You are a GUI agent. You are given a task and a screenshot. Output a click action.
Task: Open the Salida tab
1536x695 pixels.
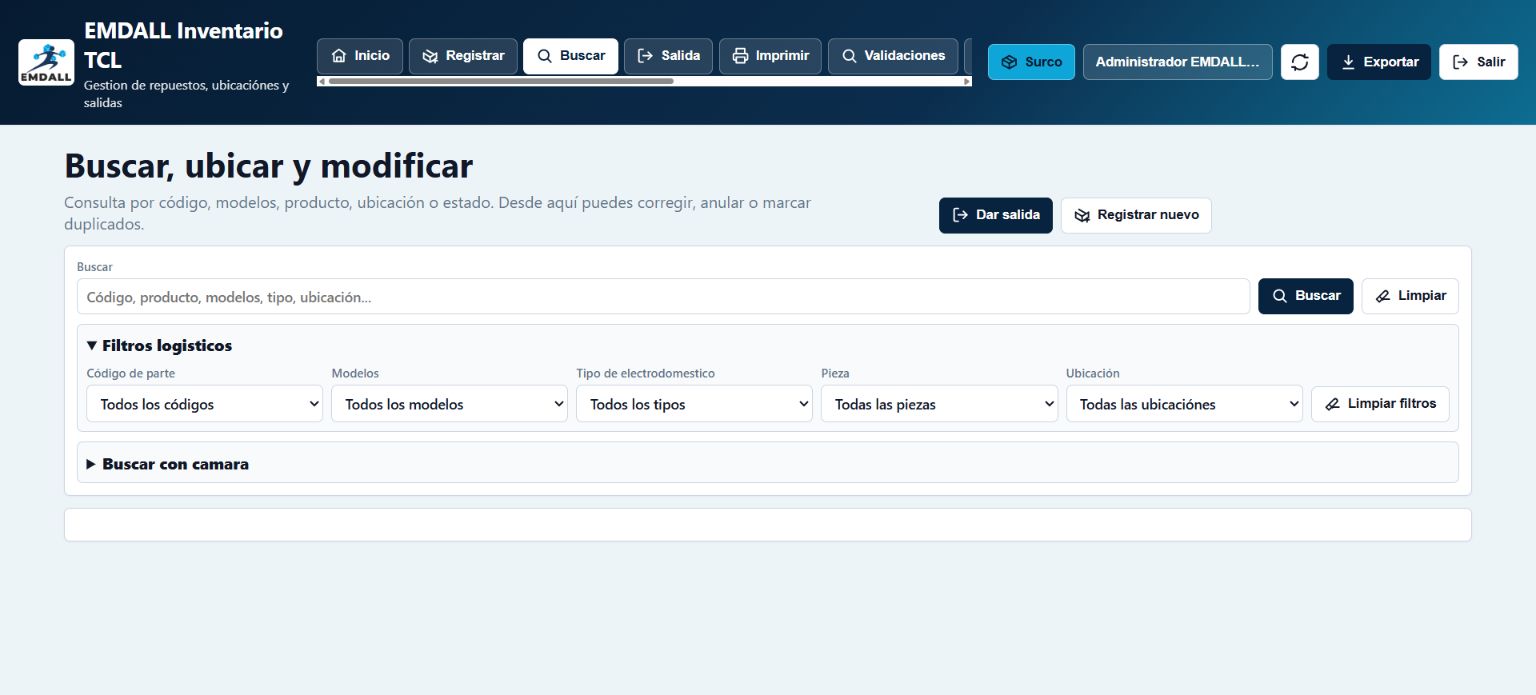tap(668, 56)
